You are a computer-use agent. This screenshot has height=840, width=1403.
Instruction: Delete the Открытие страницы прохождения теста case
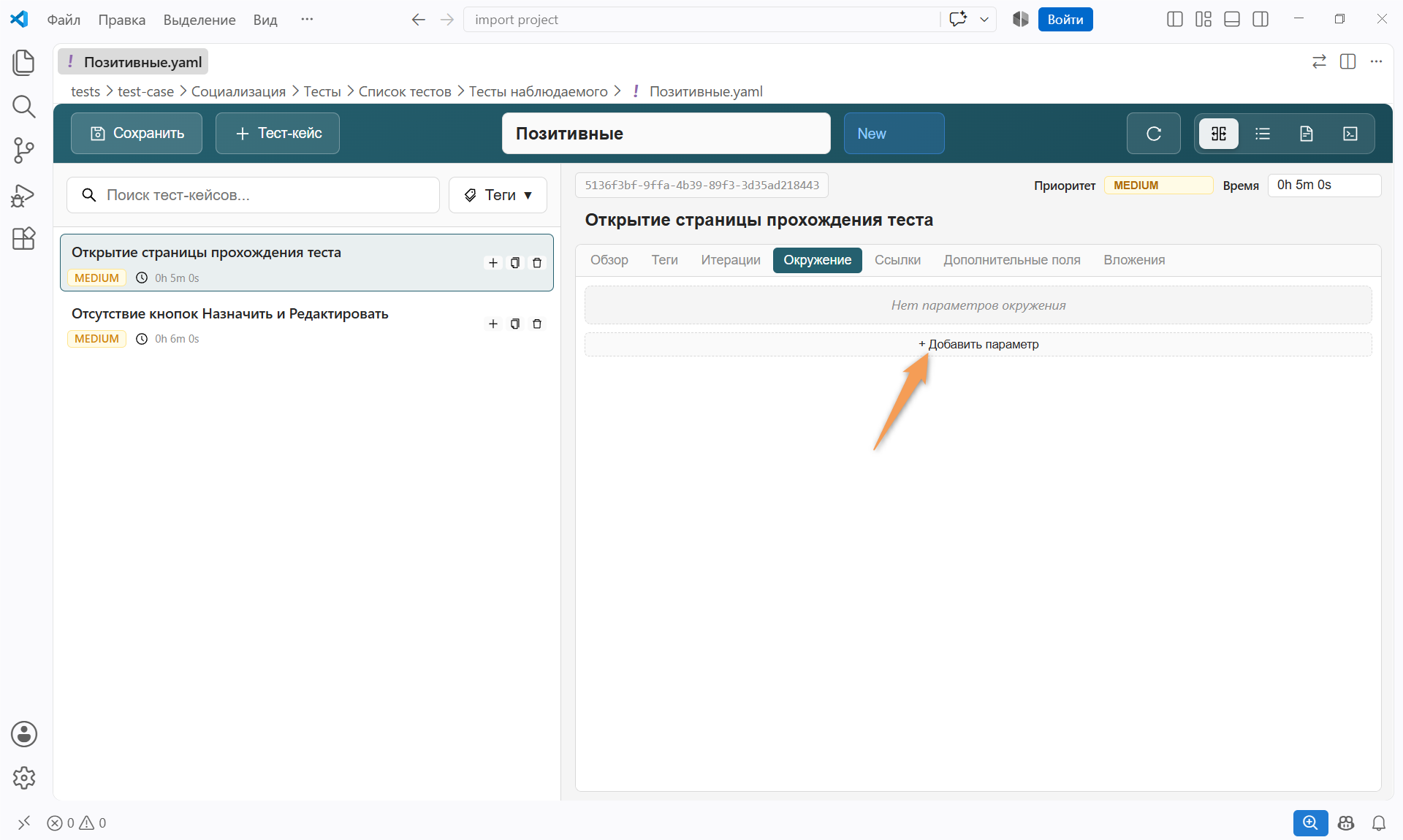pyautogui.click(x=537, y=263)
